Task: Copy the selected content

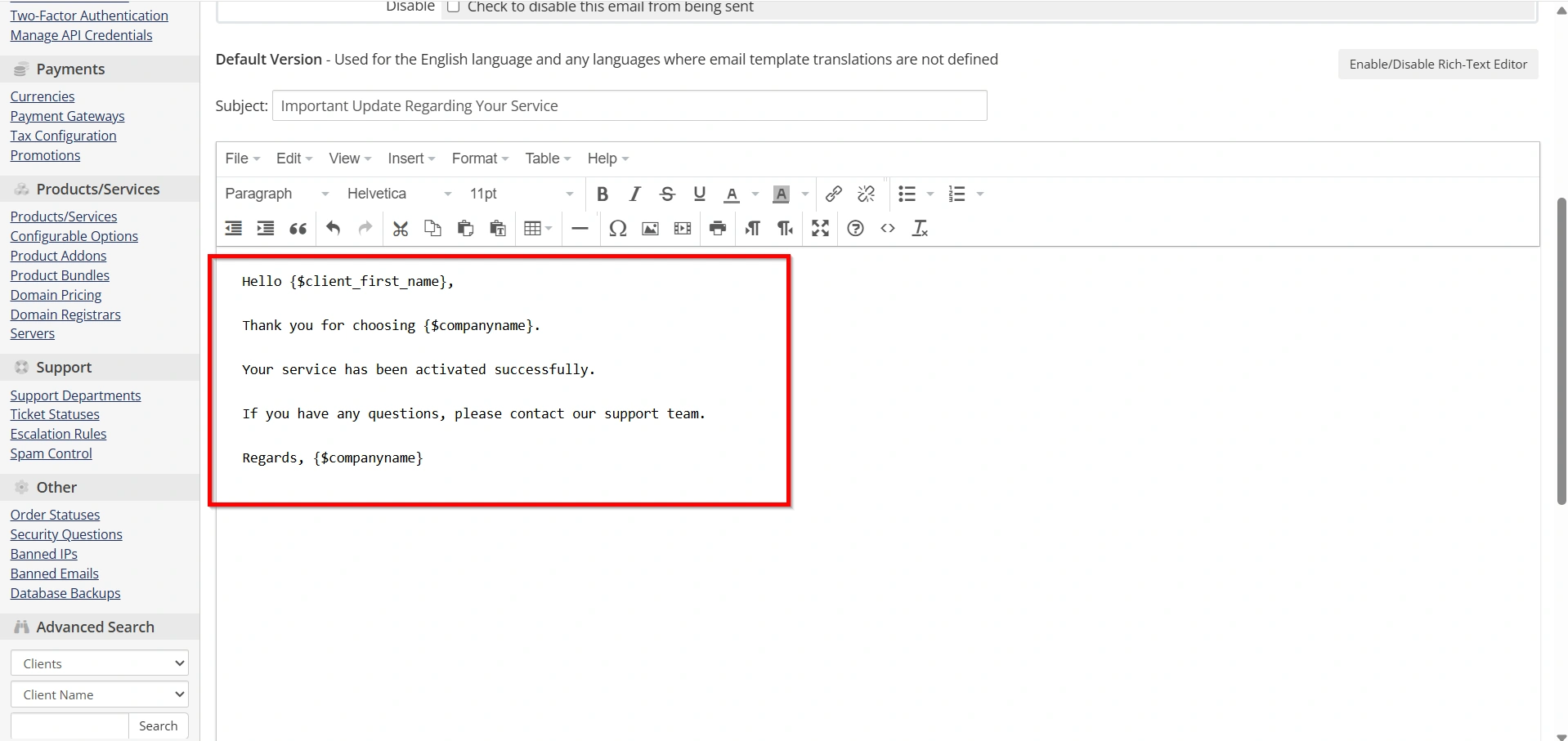Action: tap(432, 229)
